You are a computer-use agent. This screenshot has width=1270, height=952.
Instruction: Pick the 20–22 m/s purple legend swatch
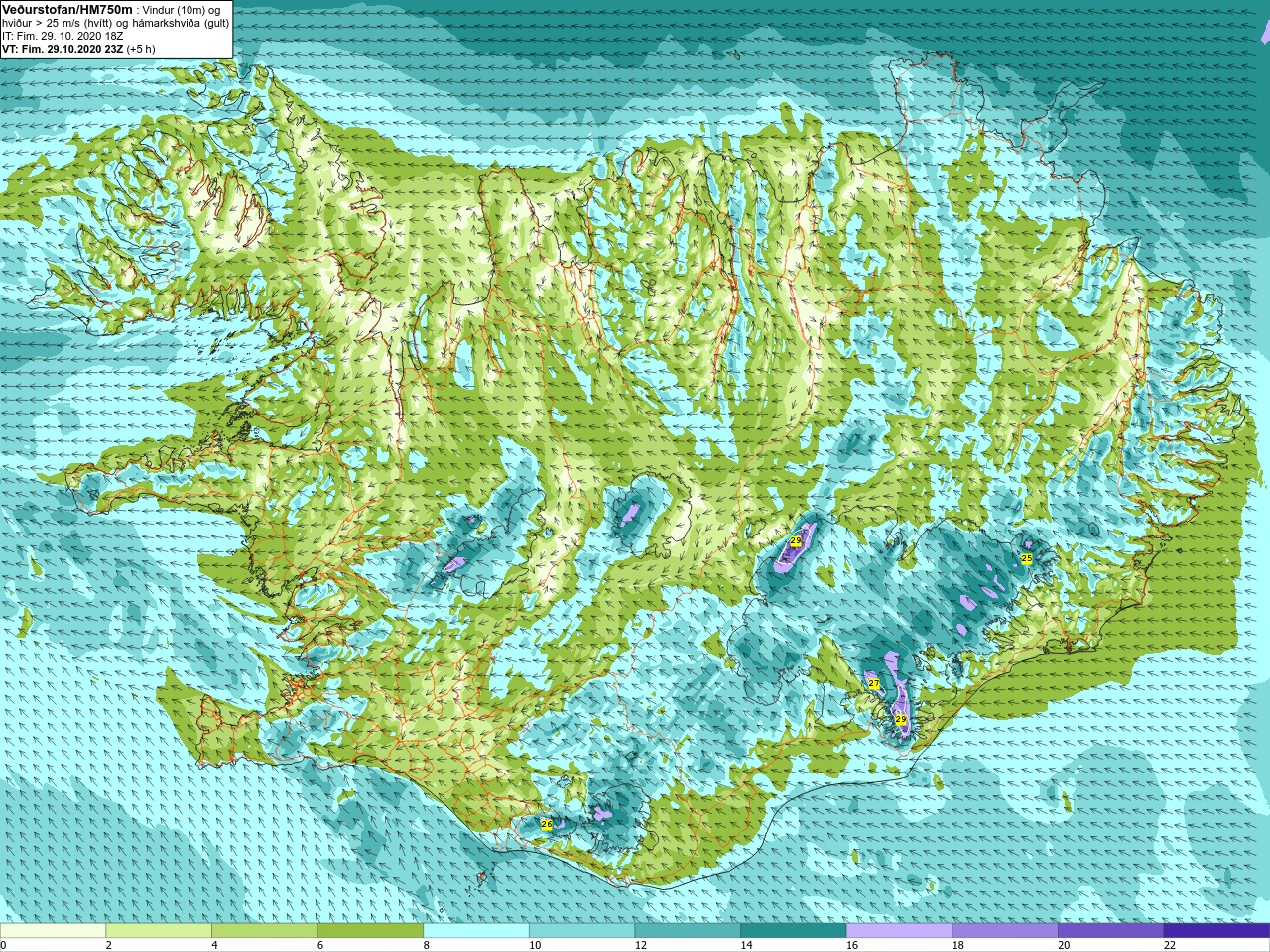point(1111,930)
